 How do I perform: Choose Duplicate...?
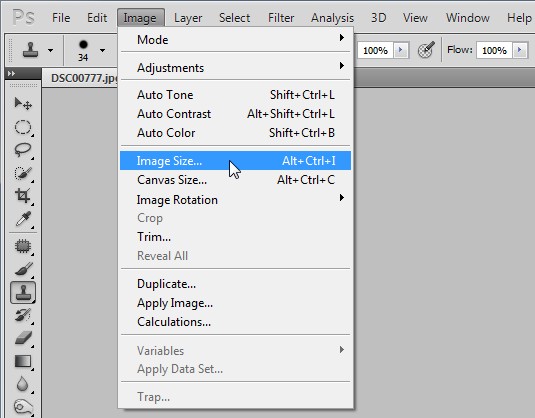[x=235, y=284]
